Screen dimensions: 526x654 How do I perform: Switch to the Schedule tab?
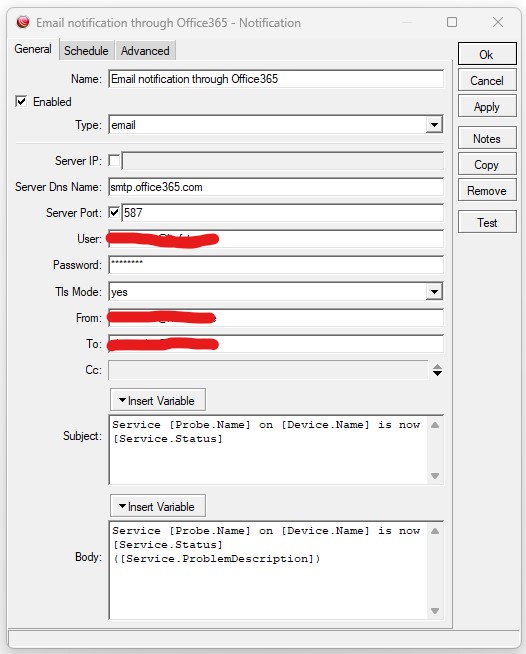click(86, 51)
